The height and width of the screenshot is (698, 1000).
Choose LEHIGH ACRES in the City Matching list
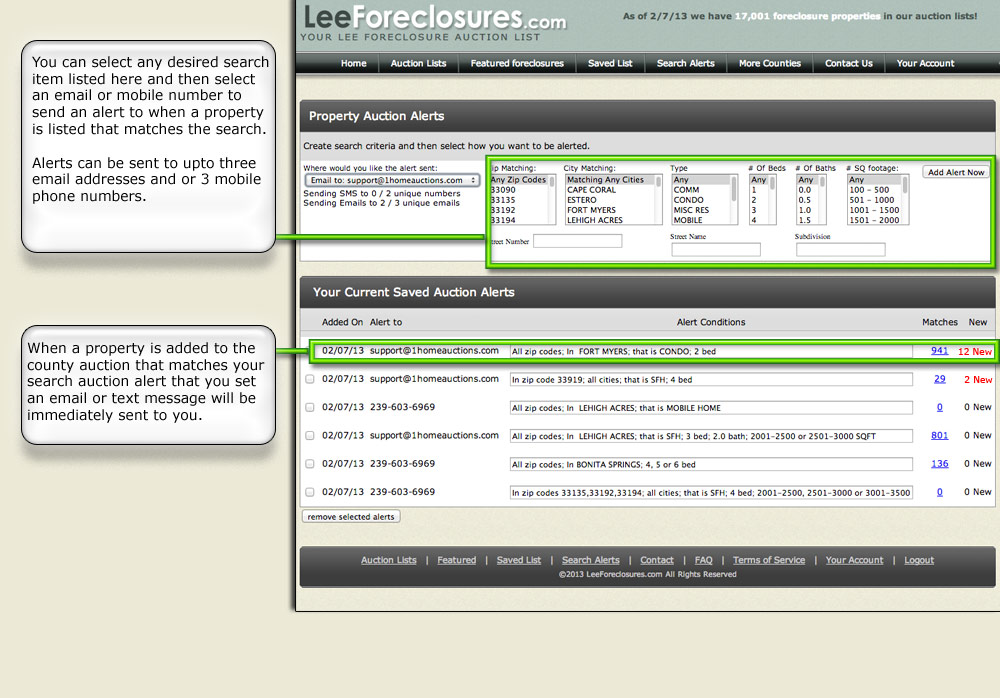(594, 220)
